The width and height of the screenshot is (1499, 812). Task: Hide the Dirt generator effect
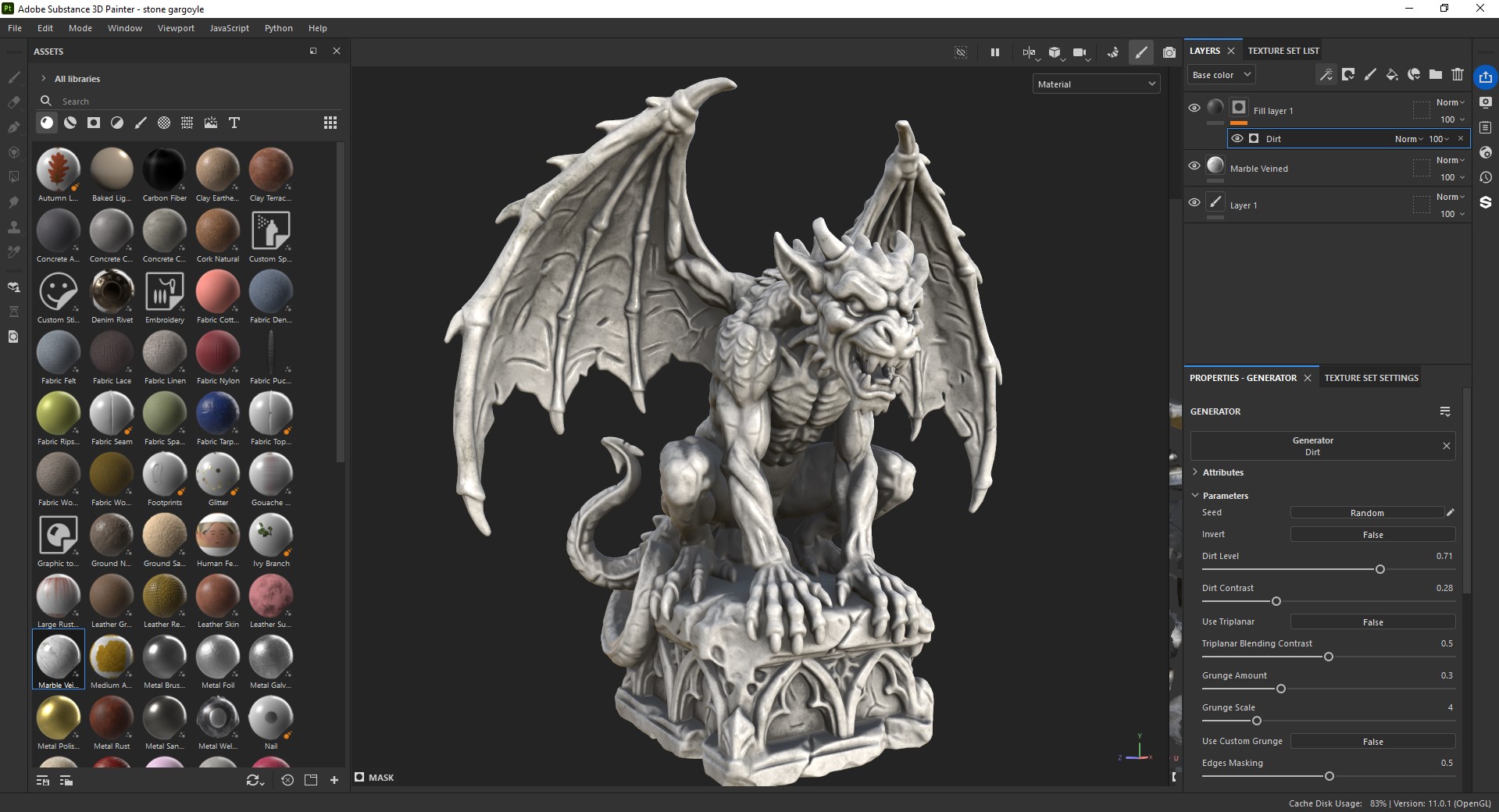[x=1237, y=138]
